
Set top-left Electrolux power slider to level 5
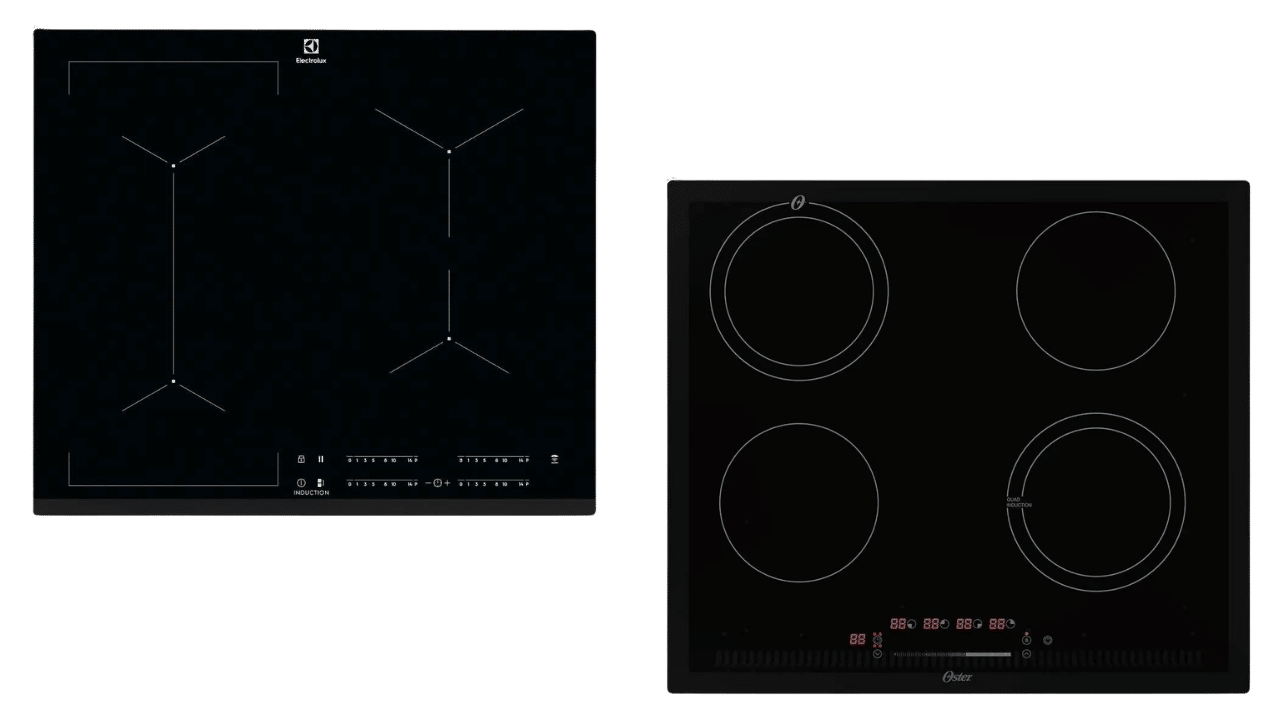tap(373, 460)
